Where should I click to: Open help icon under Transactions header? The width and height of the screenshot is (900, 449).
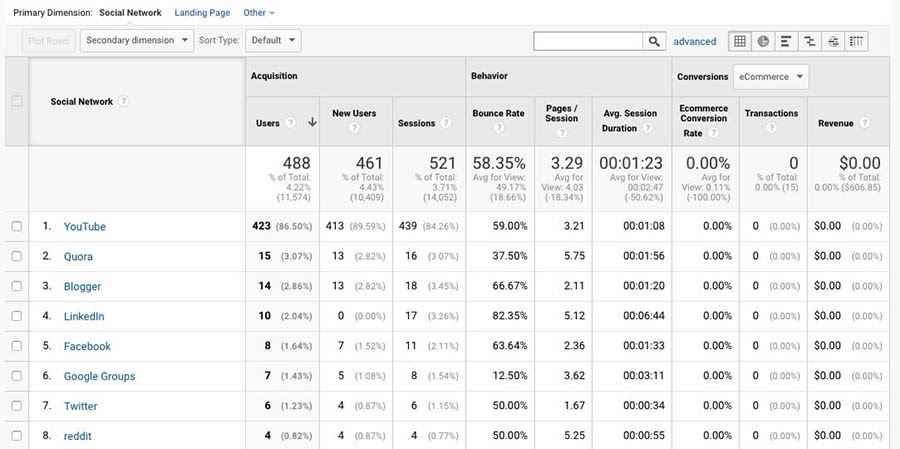point(771,128)
